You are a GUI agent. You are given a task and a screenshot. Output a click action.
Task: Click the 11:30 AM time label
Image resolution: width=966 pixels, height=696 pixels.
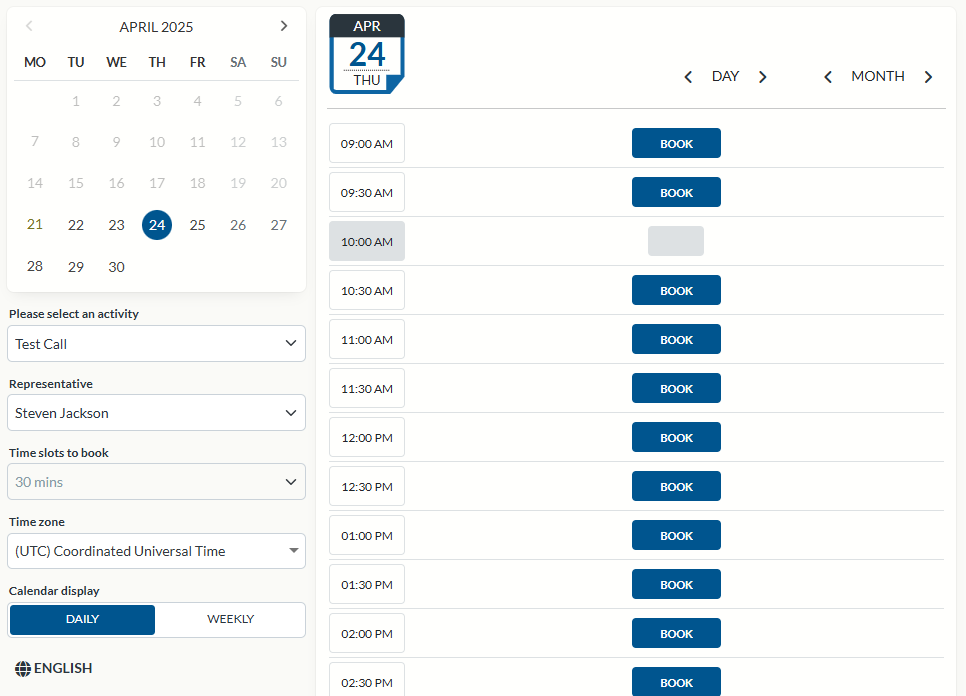367,389
